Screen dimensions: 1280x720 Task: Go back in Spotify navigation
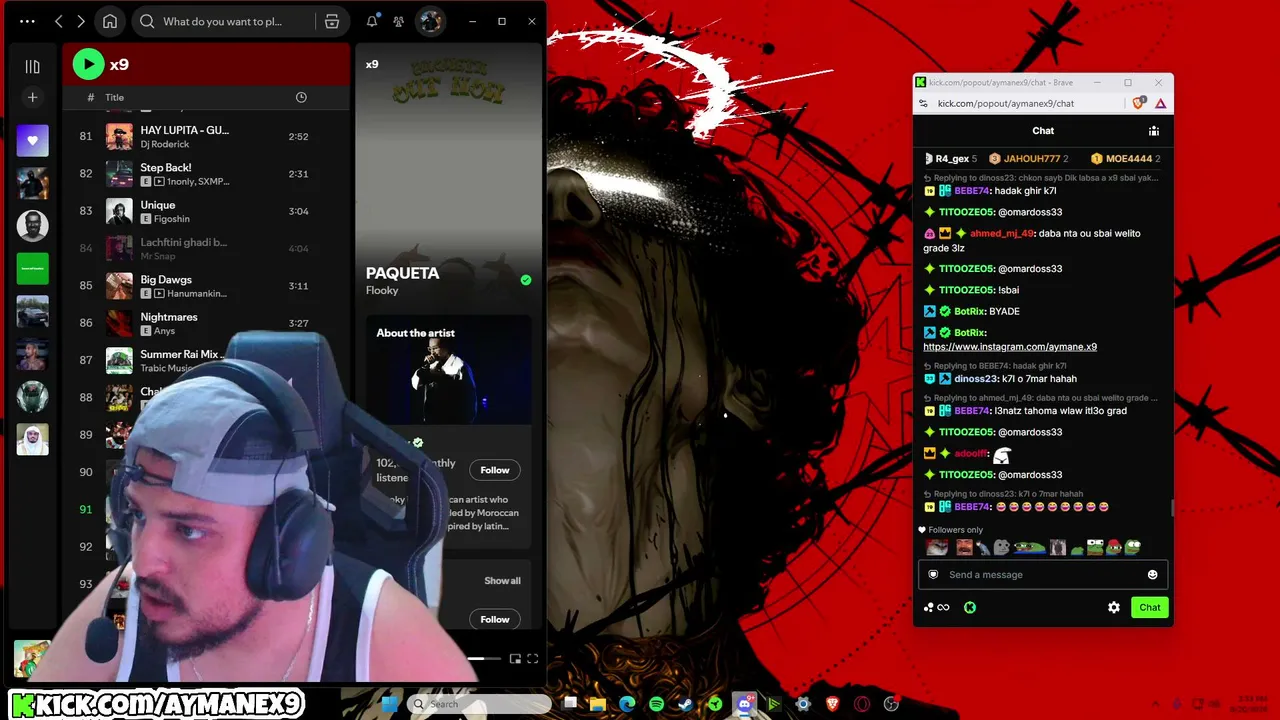tap(59, 21)
